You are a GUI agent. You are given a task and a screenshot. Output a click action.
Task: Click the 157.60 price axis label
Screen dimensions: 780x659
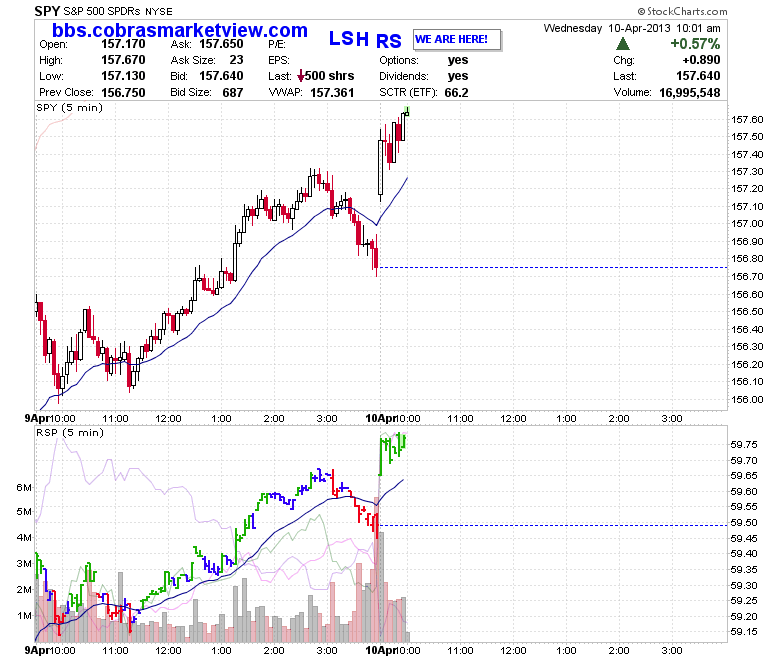747,119
